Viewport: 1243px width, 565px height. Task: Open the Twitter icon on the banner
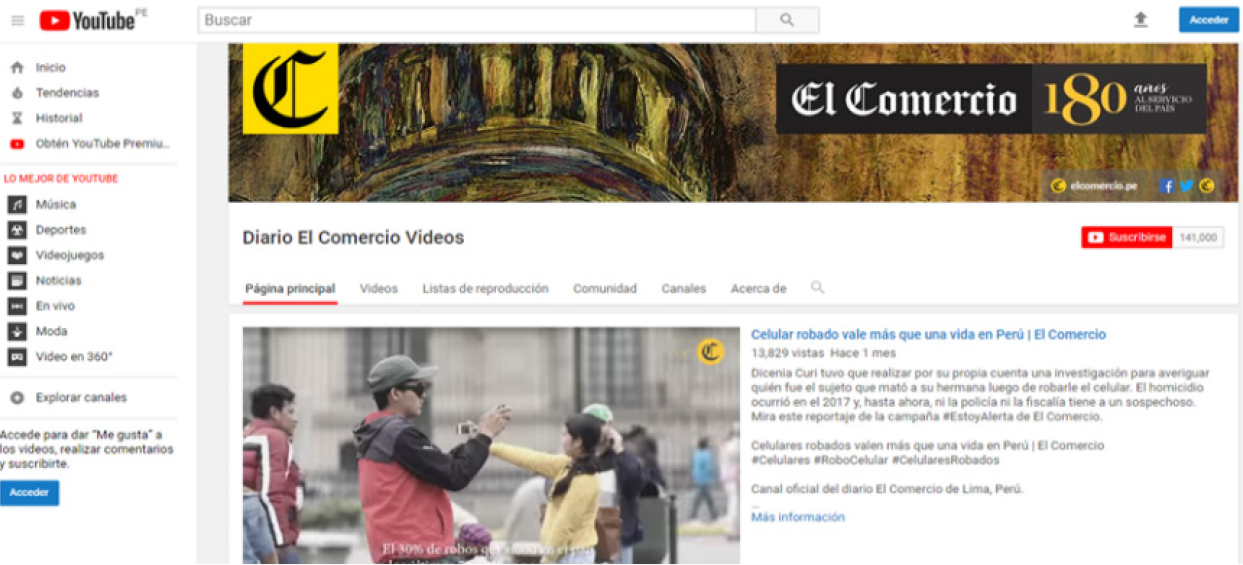1187,186
